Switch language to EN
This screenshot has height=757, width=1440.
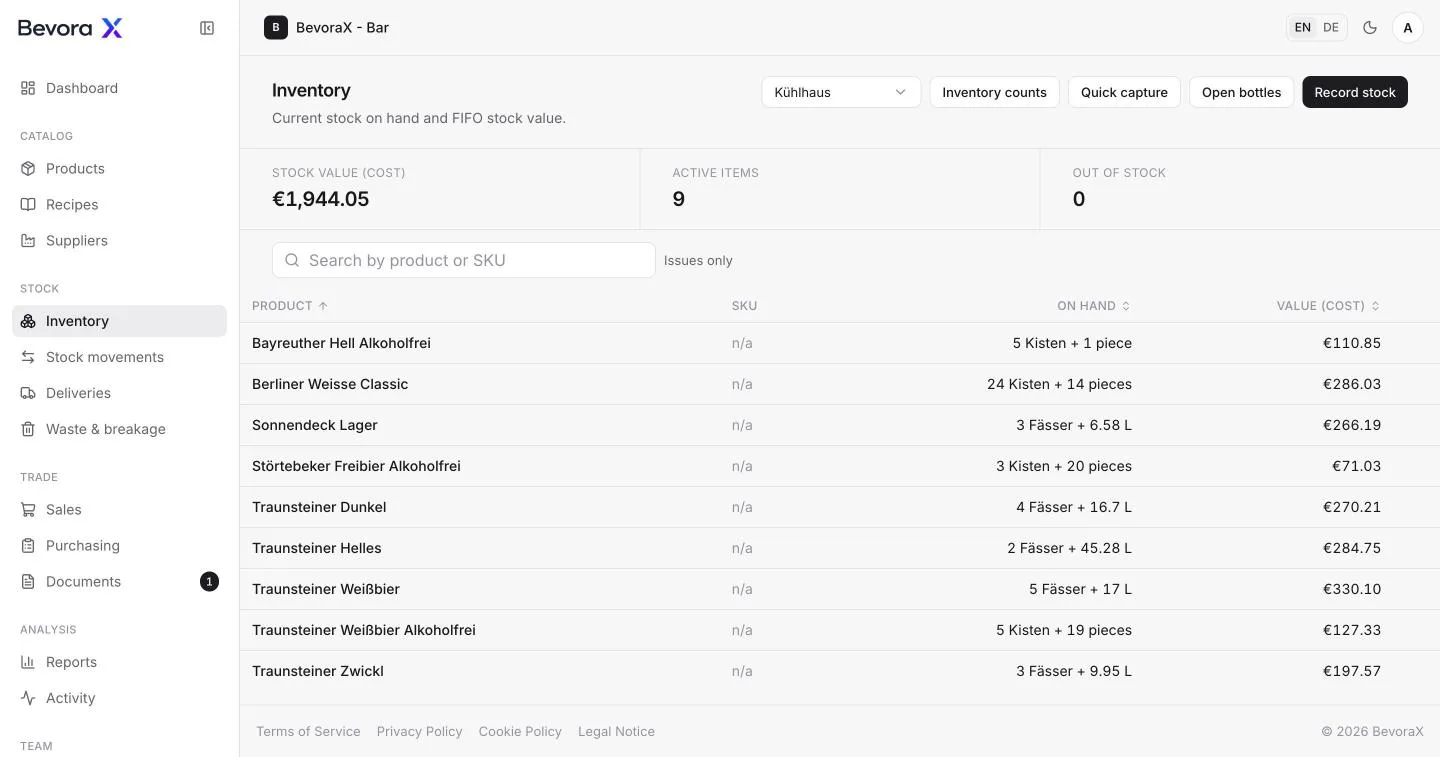pyautogui.click(x=1303, y=28)
